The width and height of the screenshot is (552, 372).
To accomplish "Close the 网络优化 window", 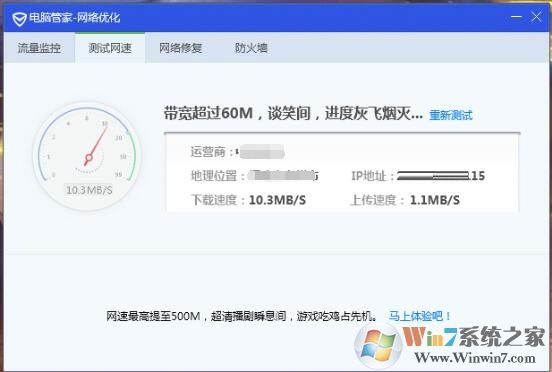I will 537,17.
